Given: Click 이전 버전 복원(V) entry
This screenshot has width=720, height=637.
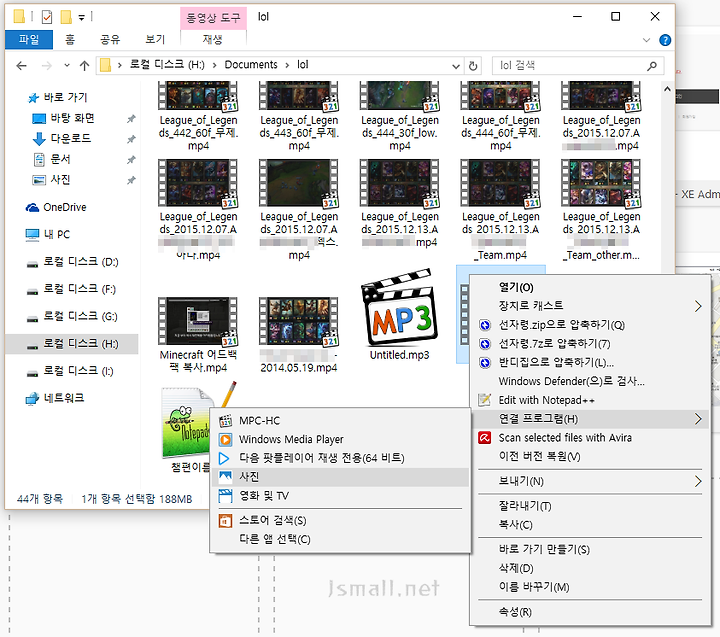Looking at the screenshot, I should point(590,457).
